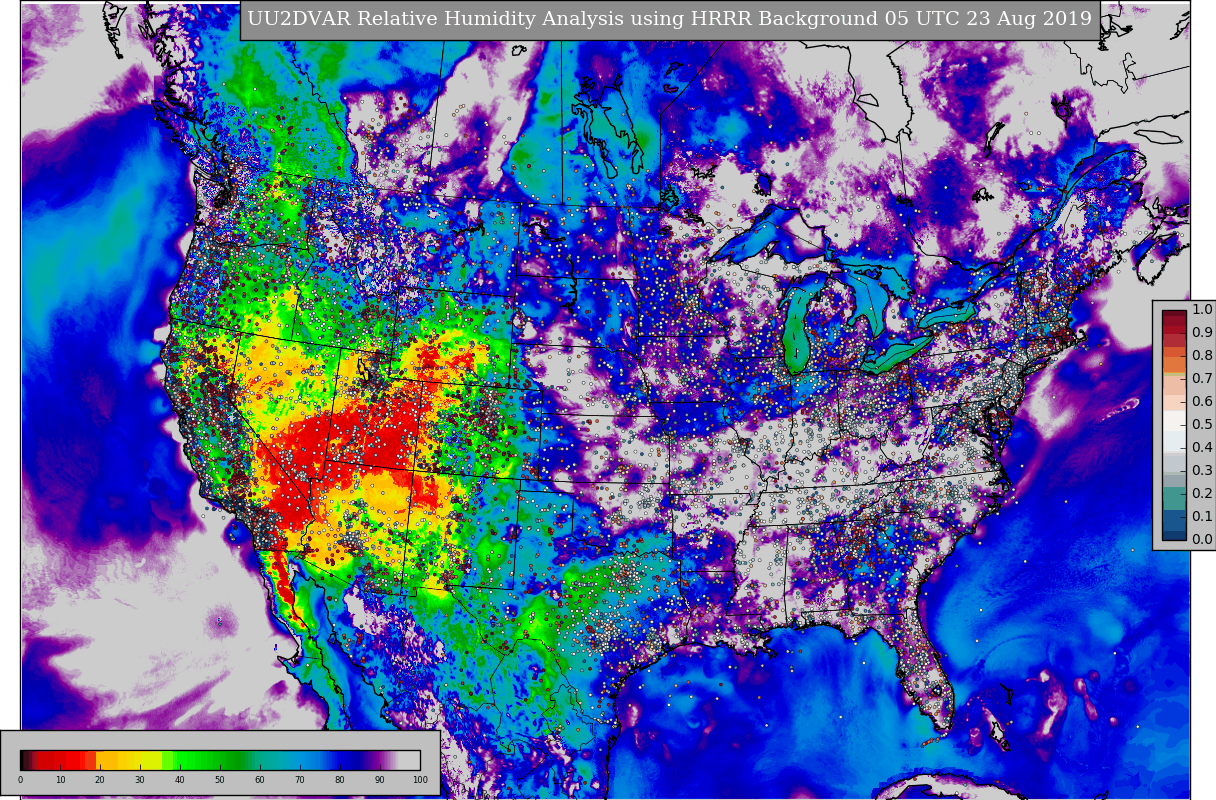Click the '100' tick label on humidity colorbar
Viewport: 1216px width, 800px height.
(x=420, y=779)
